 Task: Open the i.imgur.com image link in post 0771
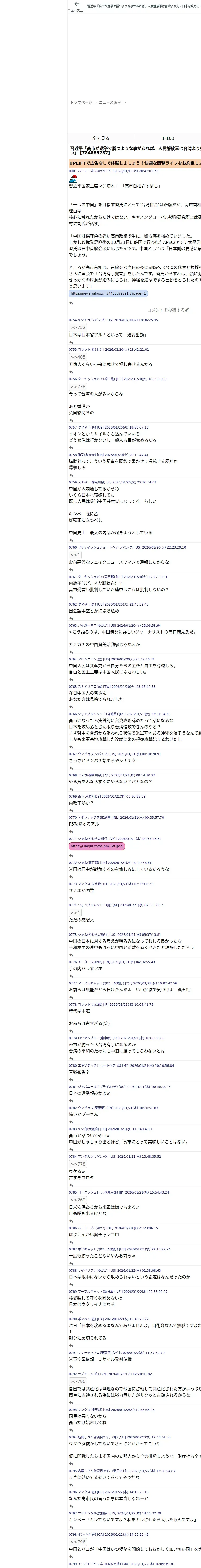click(96, 846)
